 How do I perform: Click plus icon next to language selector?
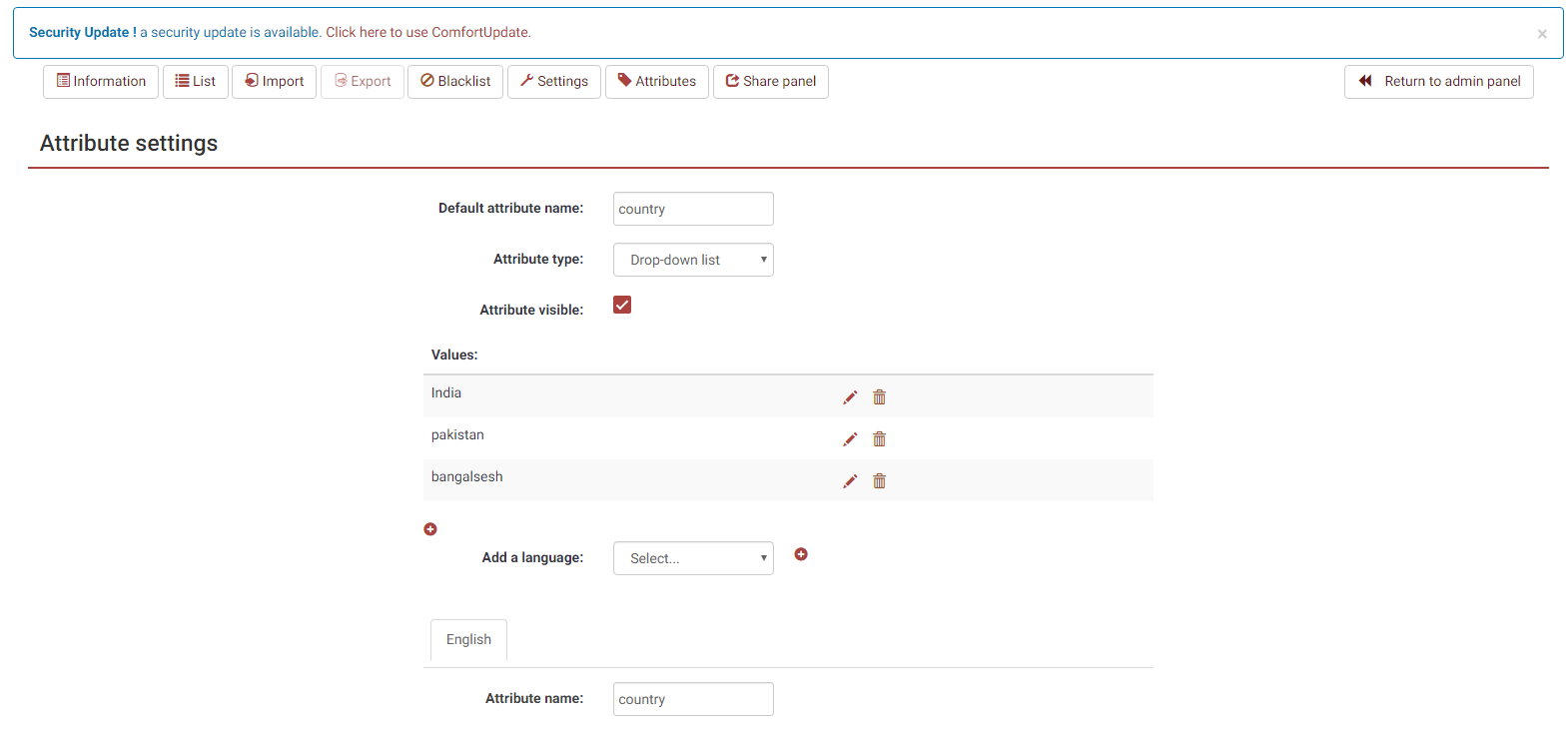(x=801, y=554)
